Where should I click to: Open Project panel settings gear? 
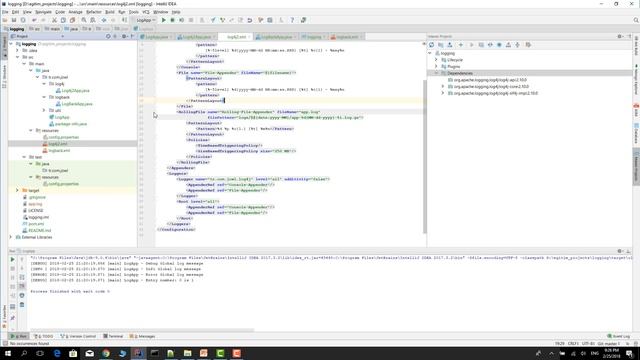(x=124, y=36)
